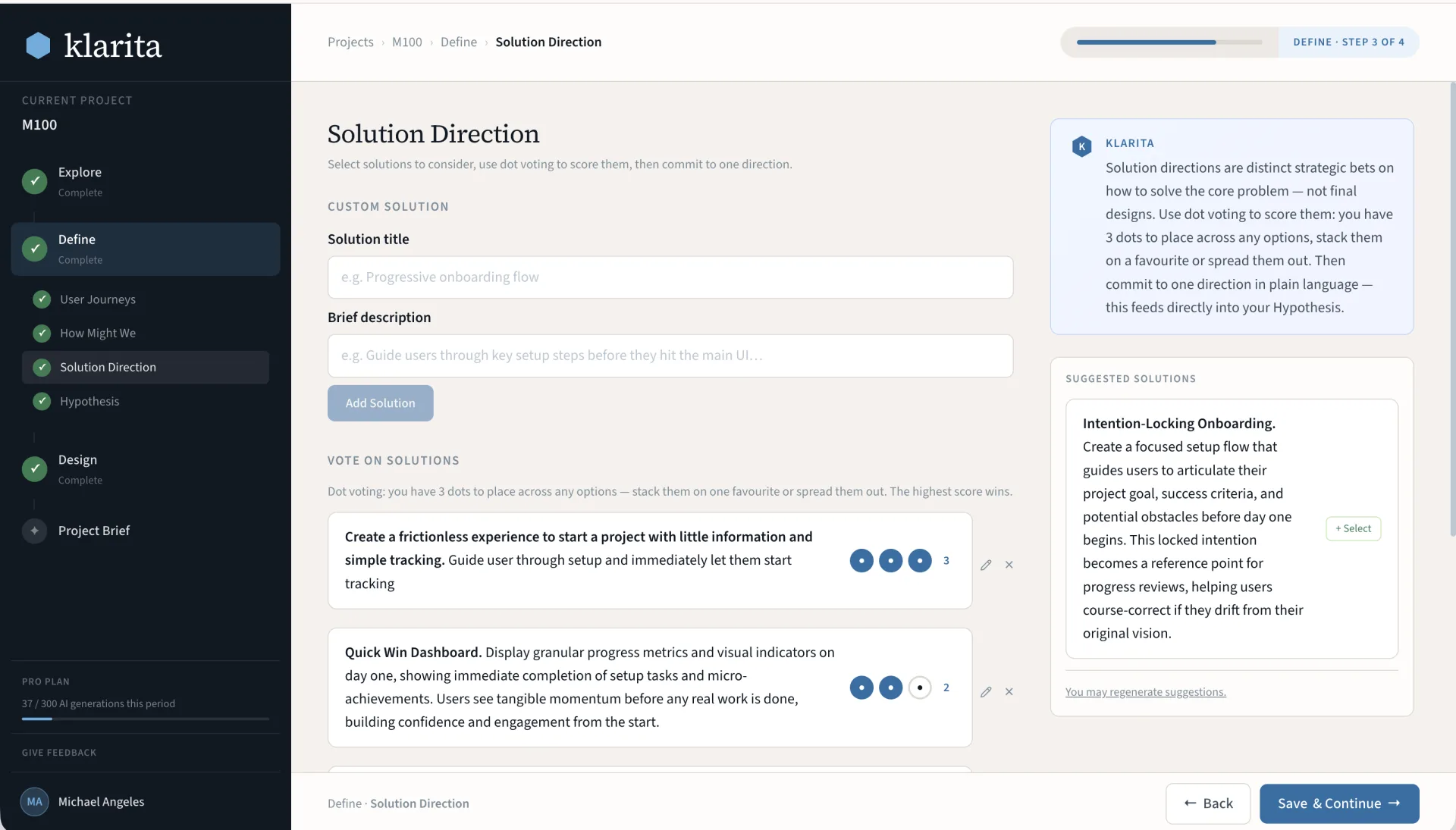Click the Hypothesis checkmark icon
The image size is (1456, 830).
coord(42,401)
